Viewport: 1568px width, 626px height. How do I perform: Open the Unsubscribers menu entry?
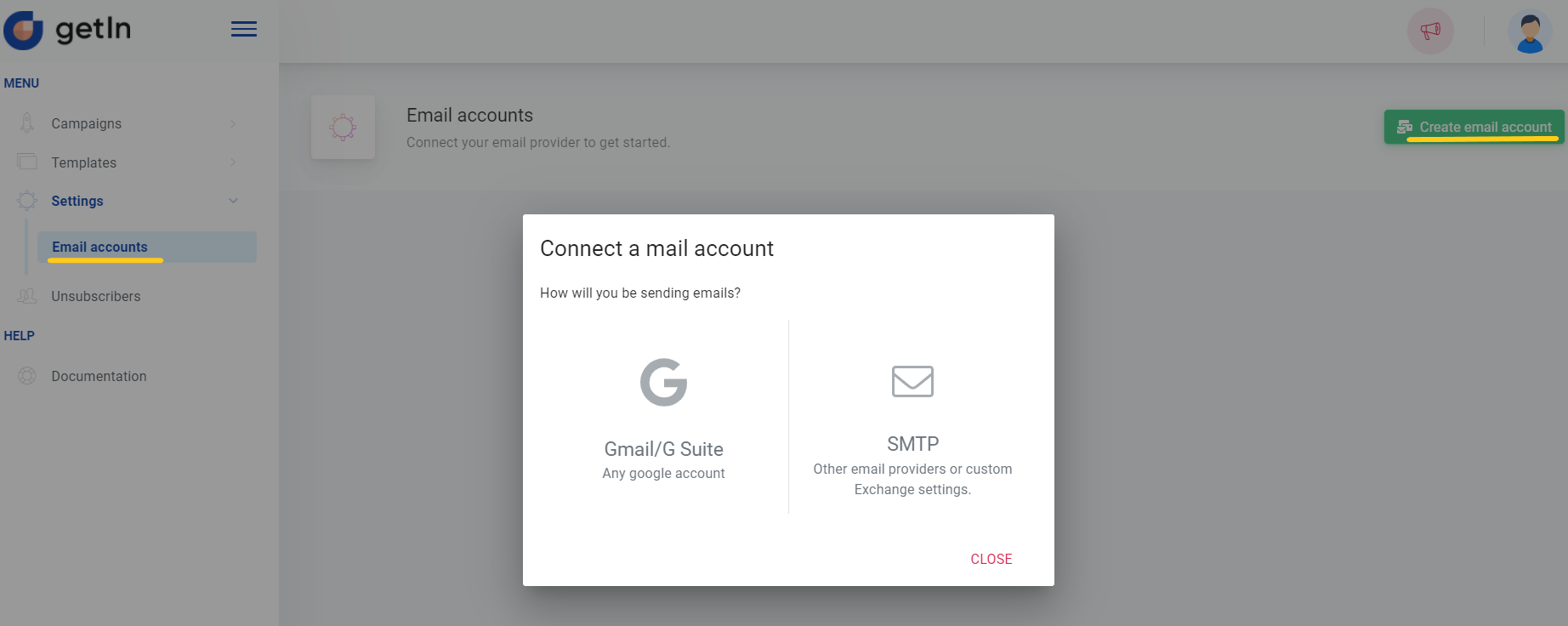pos(95,295)
